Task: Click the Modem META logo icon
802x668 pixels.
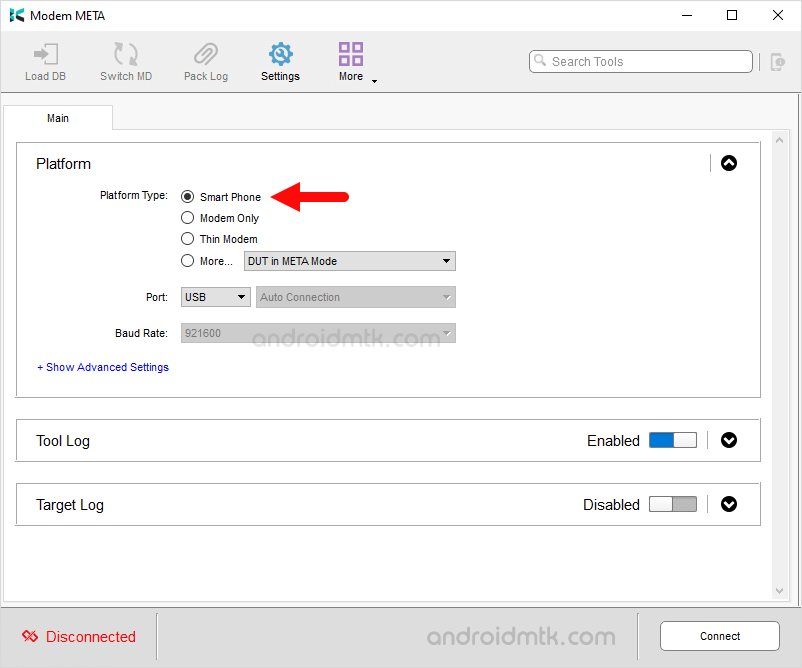Action: tap(16, 16)
